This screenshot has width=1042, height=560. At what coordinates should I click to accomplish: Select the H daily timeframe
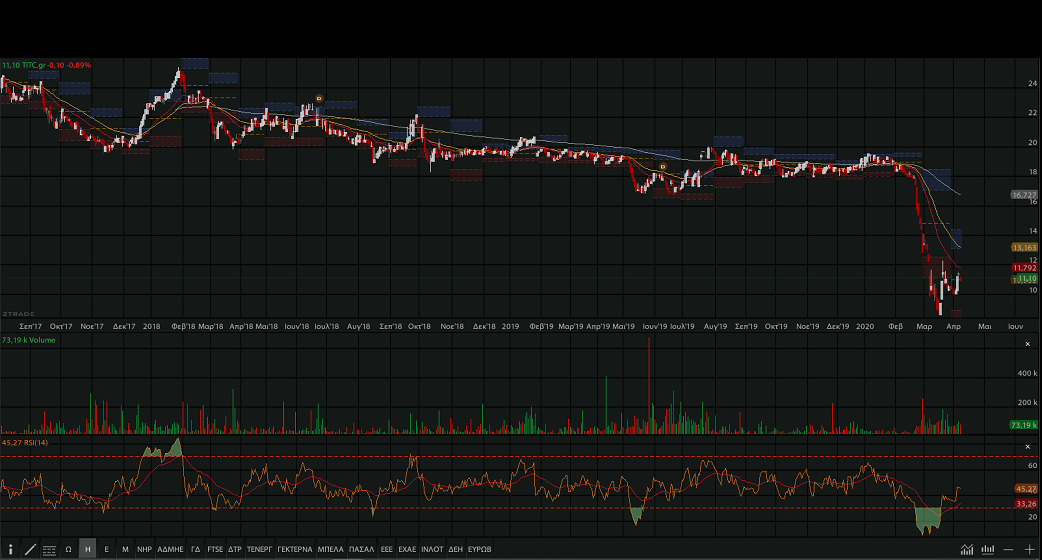click(x=87, y=549)
